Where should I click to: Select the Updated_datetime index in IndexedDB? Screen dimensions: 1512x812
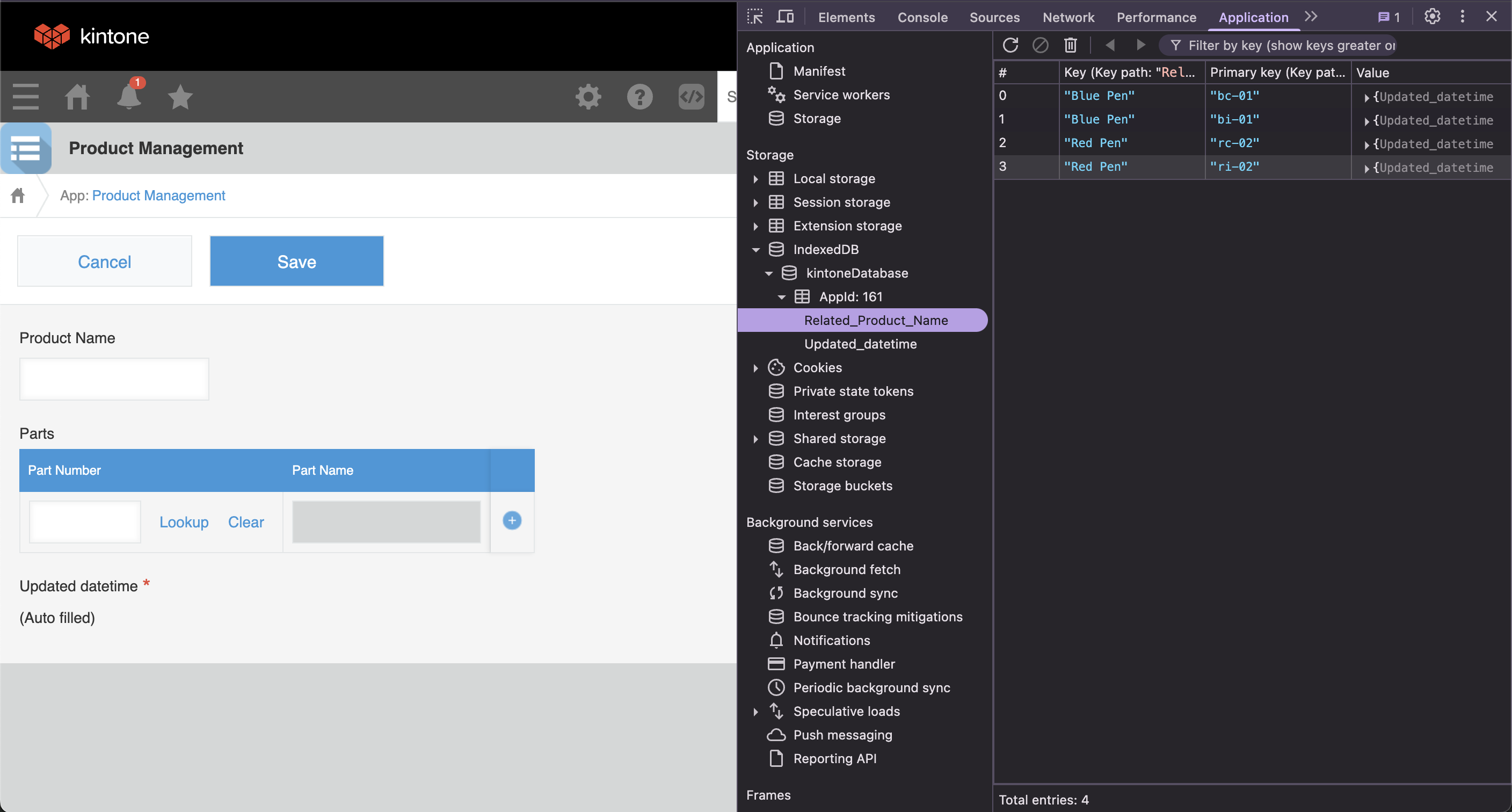860,344
